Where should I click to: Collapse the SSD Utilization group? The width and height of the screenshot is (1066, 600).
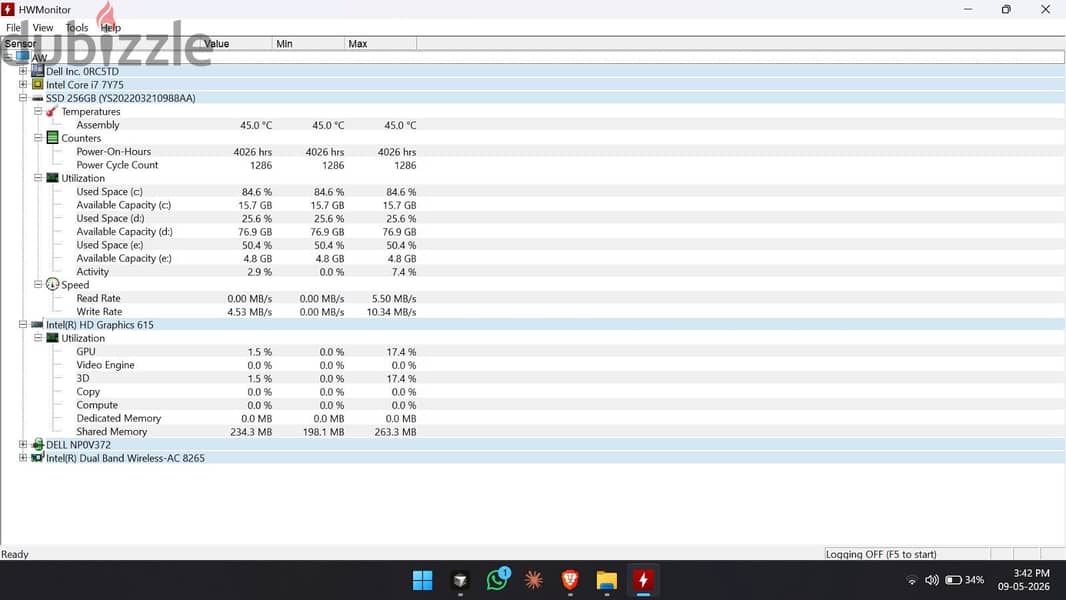(x=38, y=177)
